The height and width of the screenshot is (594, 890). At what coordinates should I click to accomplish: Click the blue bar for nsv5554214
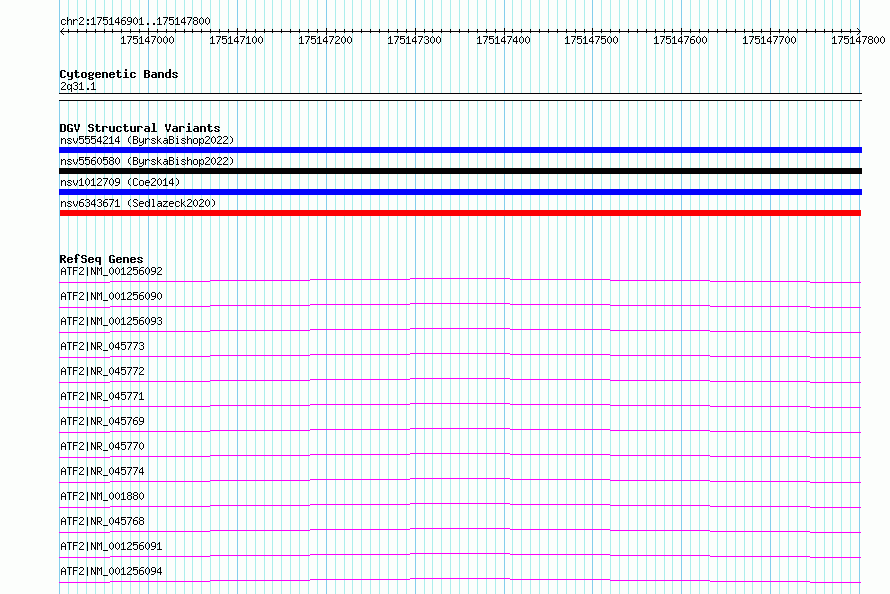pos(460,150)
